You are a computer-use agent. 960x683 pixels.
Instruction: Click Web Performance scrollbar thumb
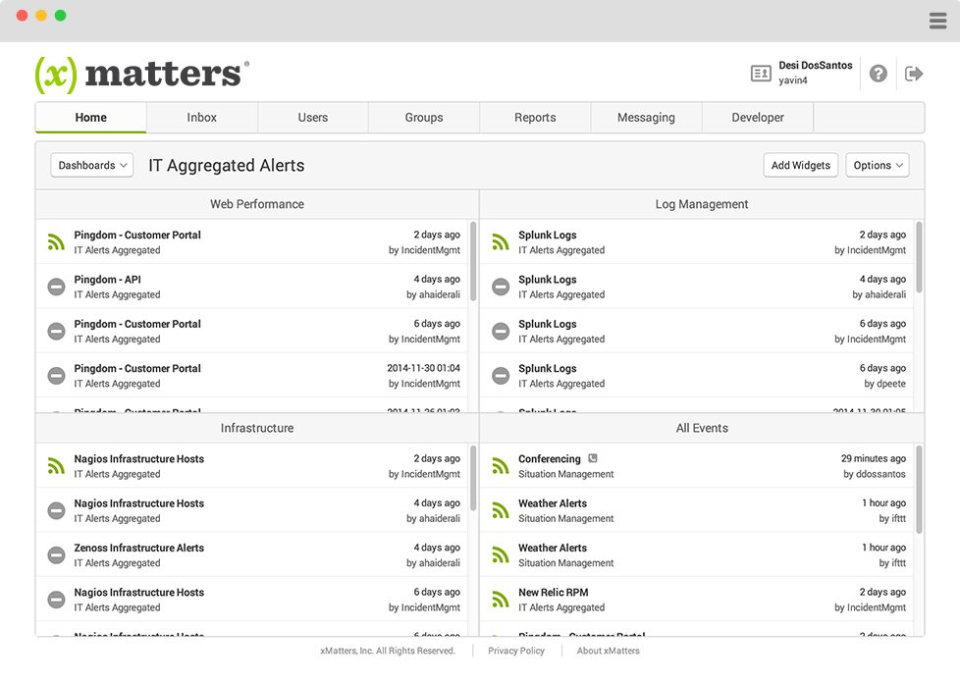(x=473, y=261)
